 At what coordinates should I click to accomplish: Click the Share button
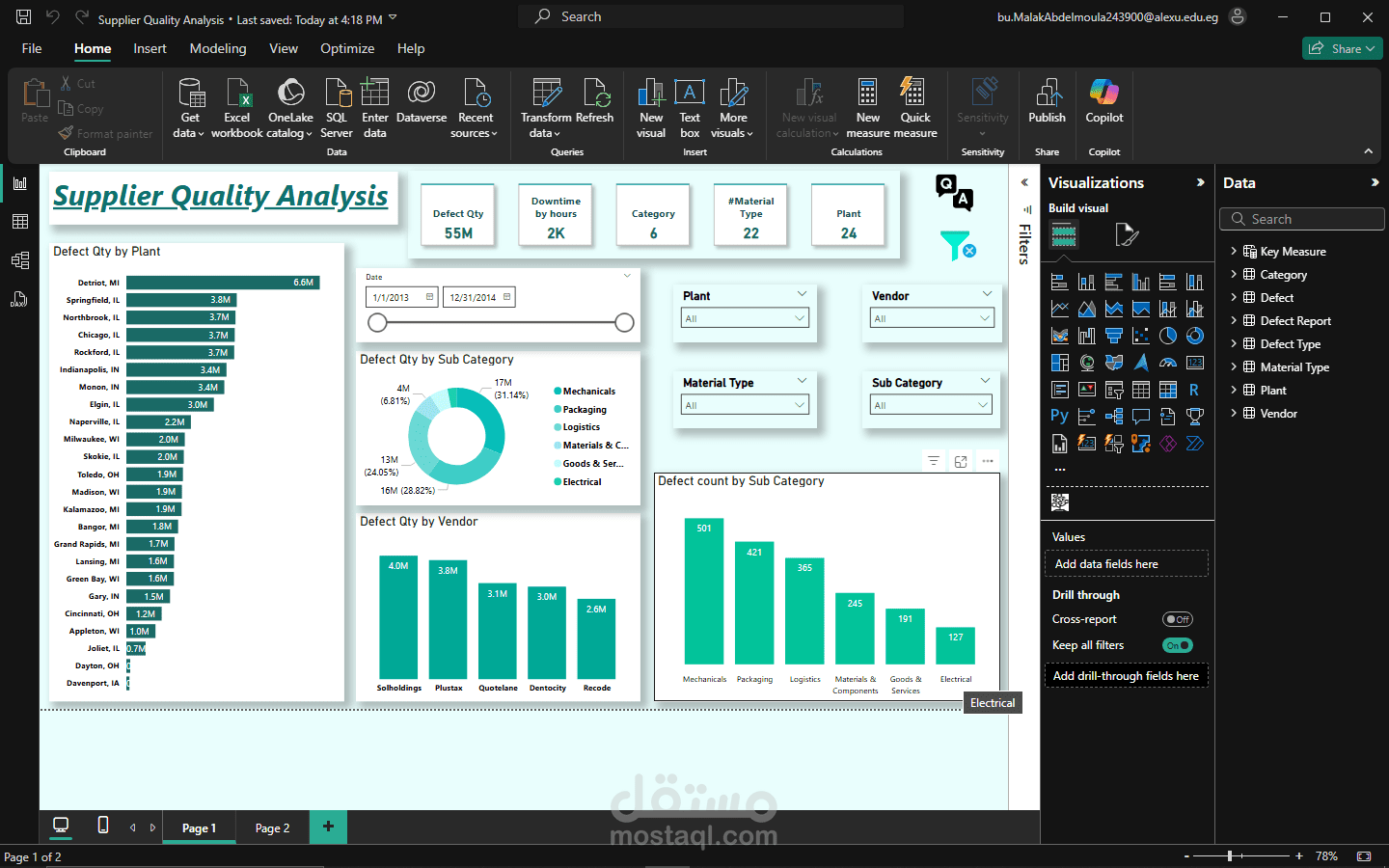point(1343,48)
